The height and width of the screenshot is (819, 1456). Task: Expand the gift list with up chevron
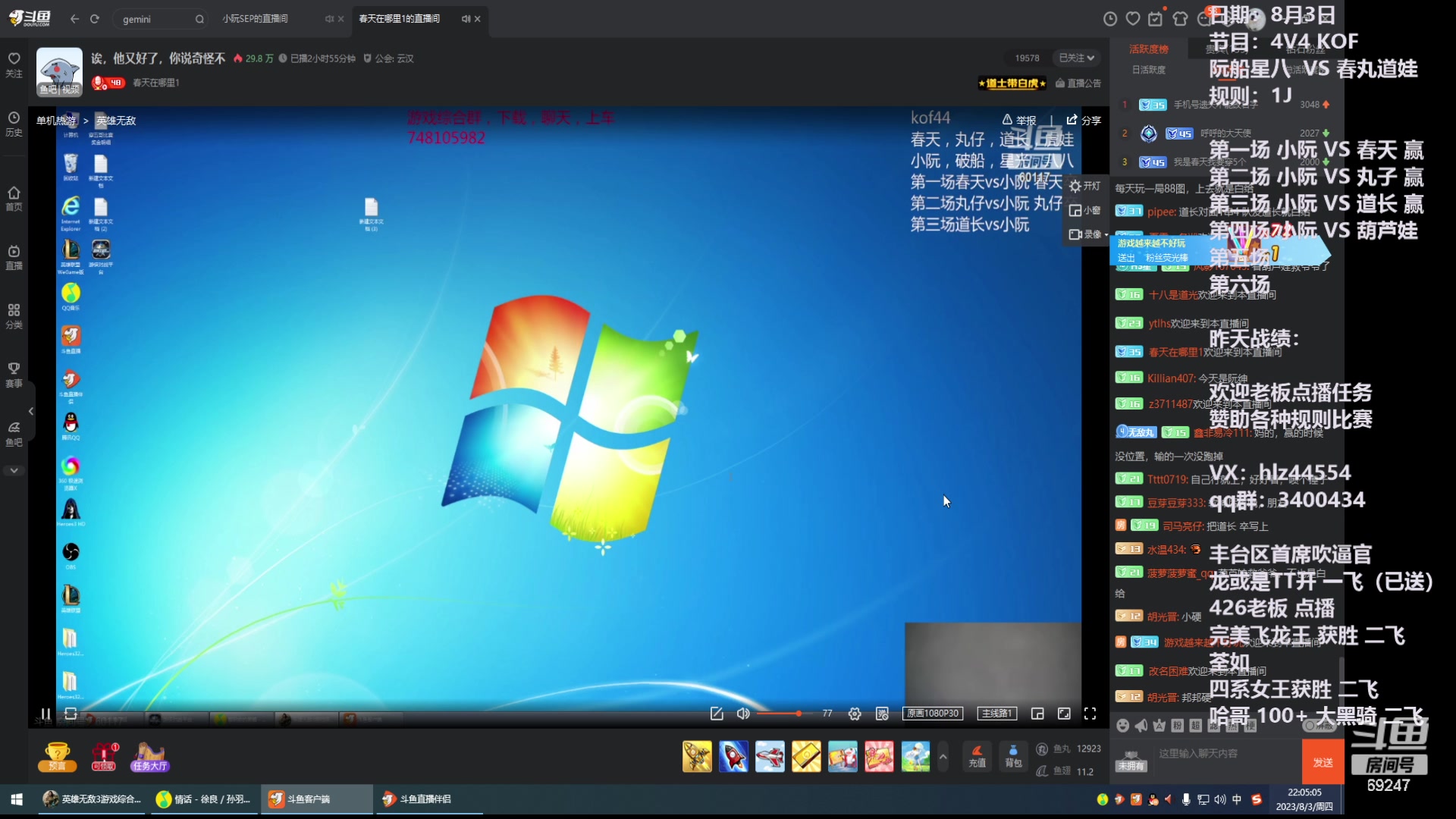point(943,757)
